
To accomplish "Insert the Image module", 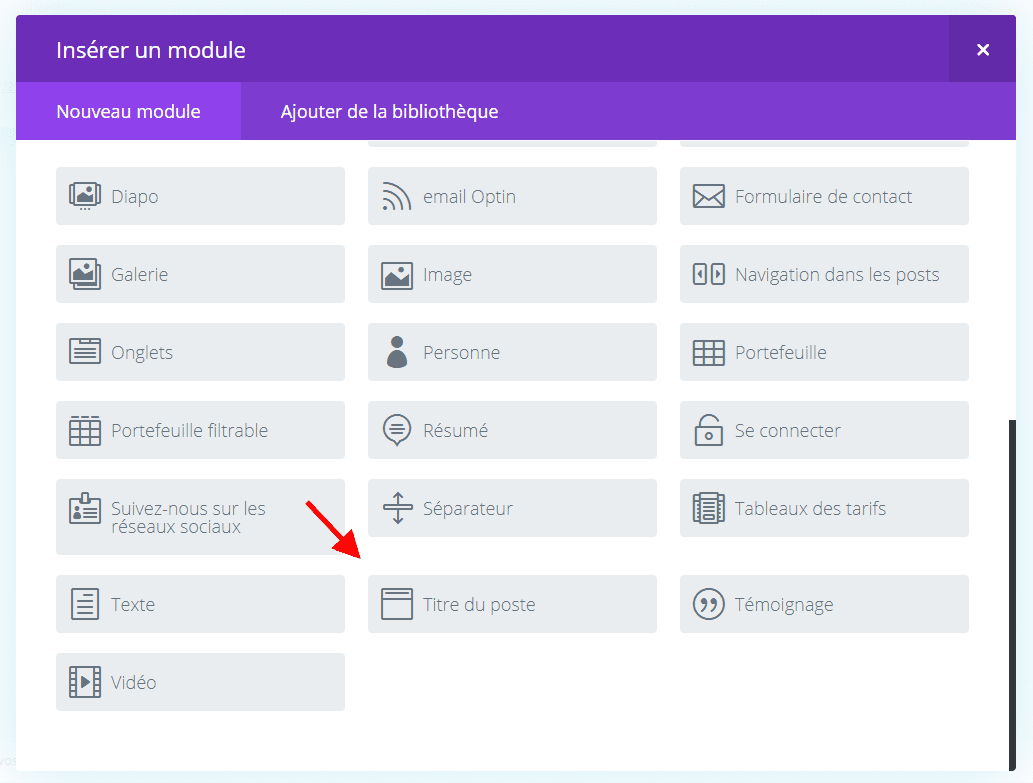I will click(x=512, y=274).
